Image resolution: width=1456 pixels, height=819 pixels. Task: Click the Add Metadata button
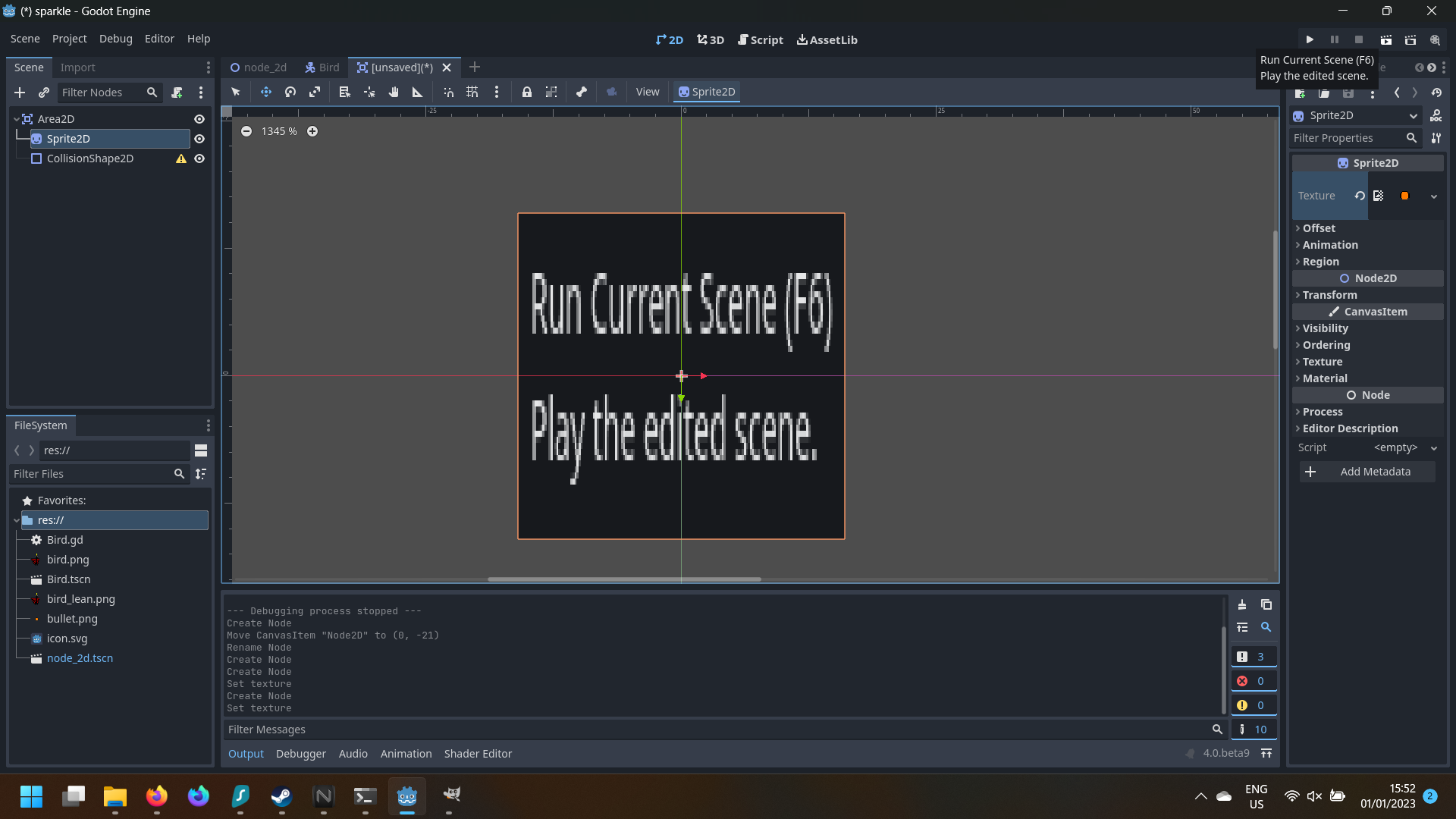point(1366,471)
